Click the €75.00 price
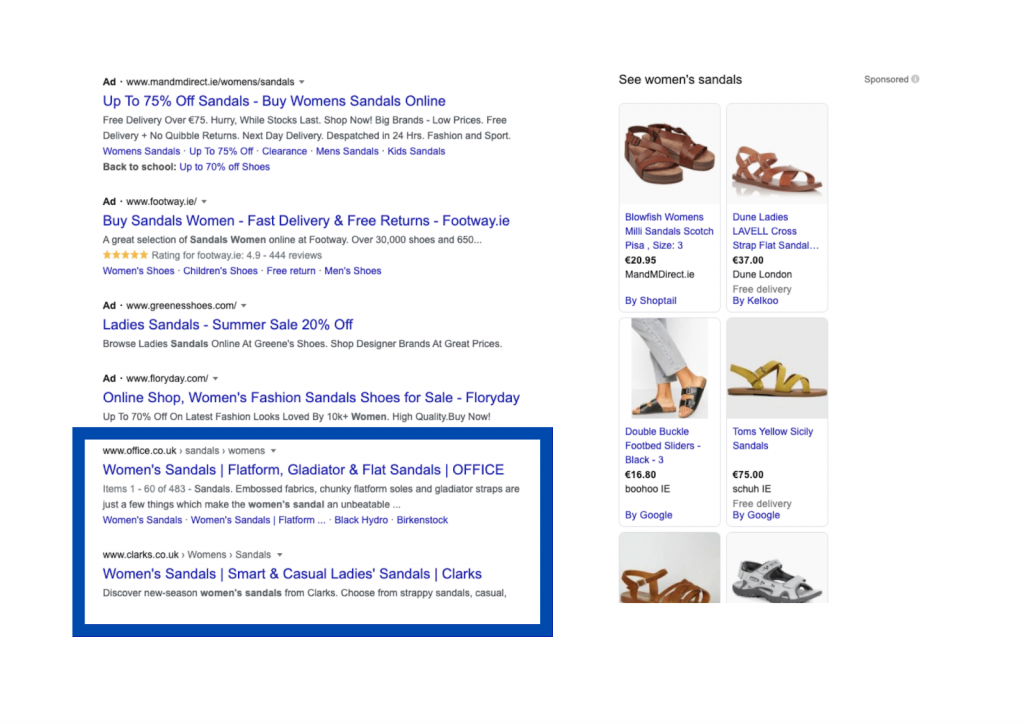Viewport: 1024px width, 724px height. coord(748,475)
